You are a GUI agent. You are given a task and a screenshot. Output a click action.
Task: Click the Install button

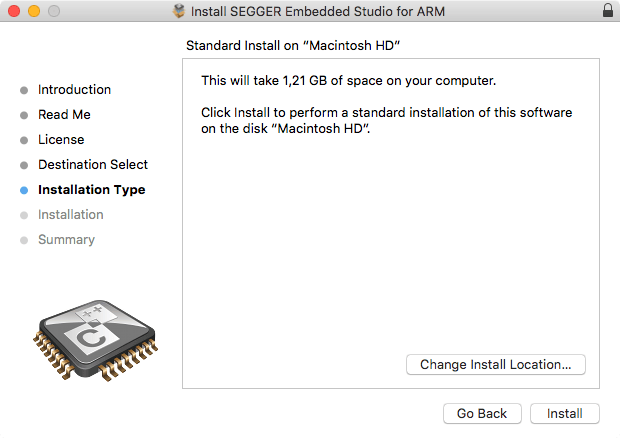pos(565,413)
